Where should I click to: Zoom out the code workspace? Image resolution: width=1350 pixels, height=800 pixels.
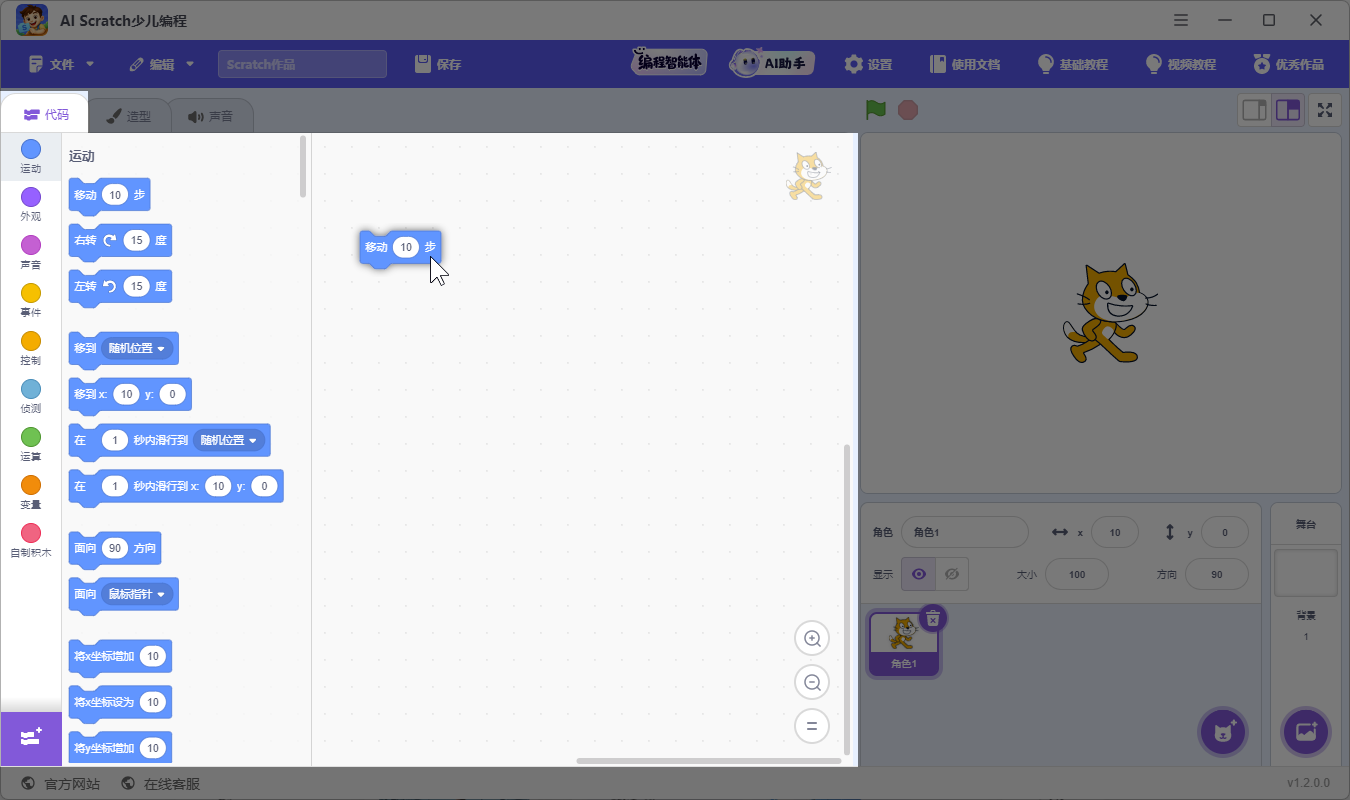812,682
